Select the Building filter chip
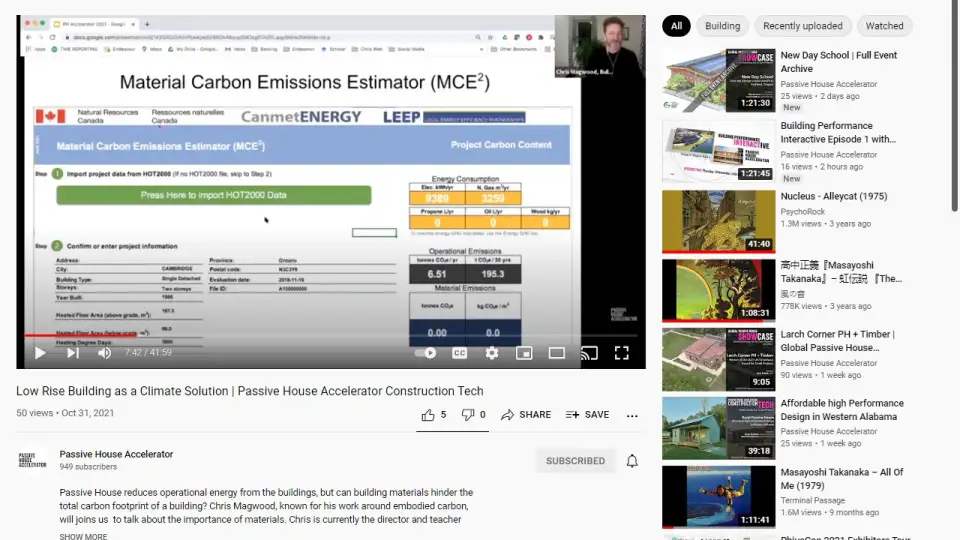960x540 pixels. (x=722, y=26)
